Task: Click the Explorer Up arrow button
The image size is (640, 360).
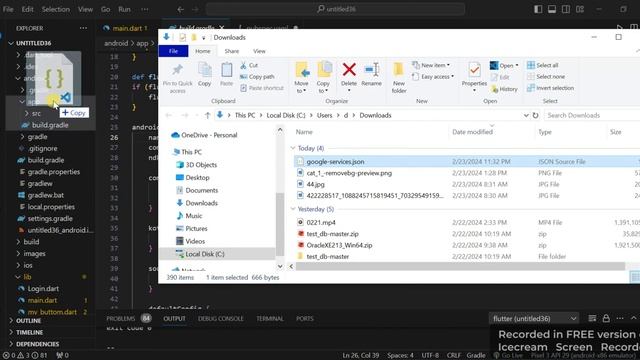Action: click(207, 116)
